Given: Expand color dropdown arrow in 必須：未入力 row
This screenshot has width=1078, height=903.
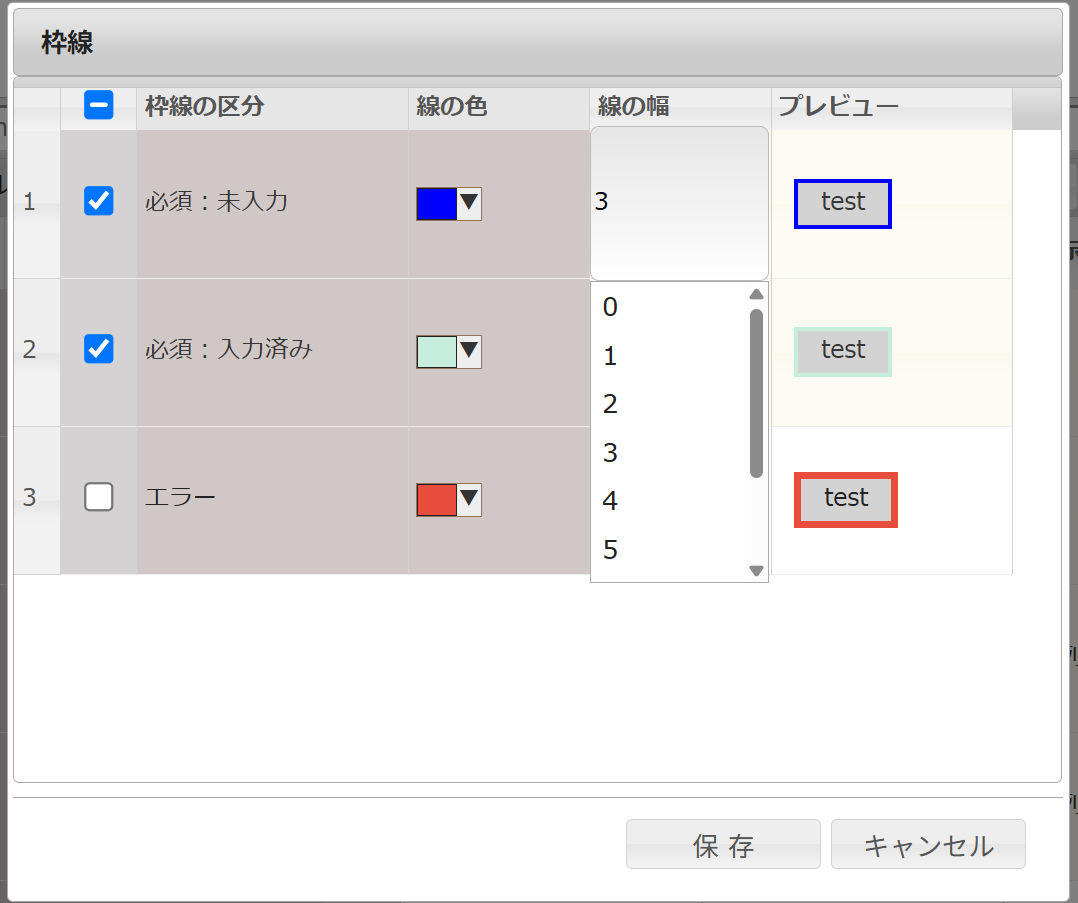Looking at the screenshot, I should (x=469, y=204).
